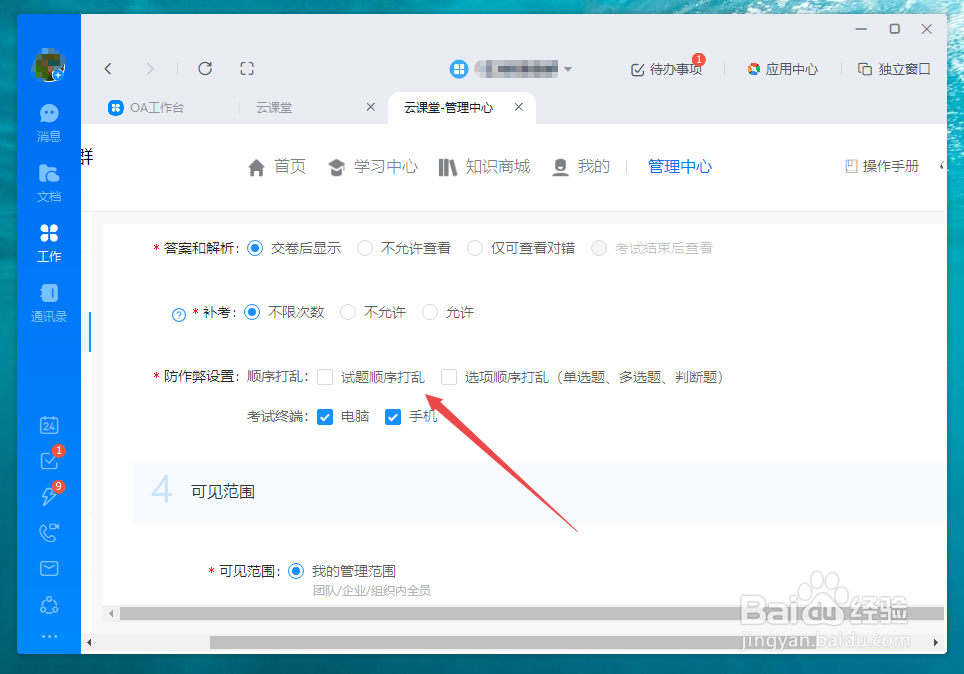Close the 云课堂 tab

[371, 107]
